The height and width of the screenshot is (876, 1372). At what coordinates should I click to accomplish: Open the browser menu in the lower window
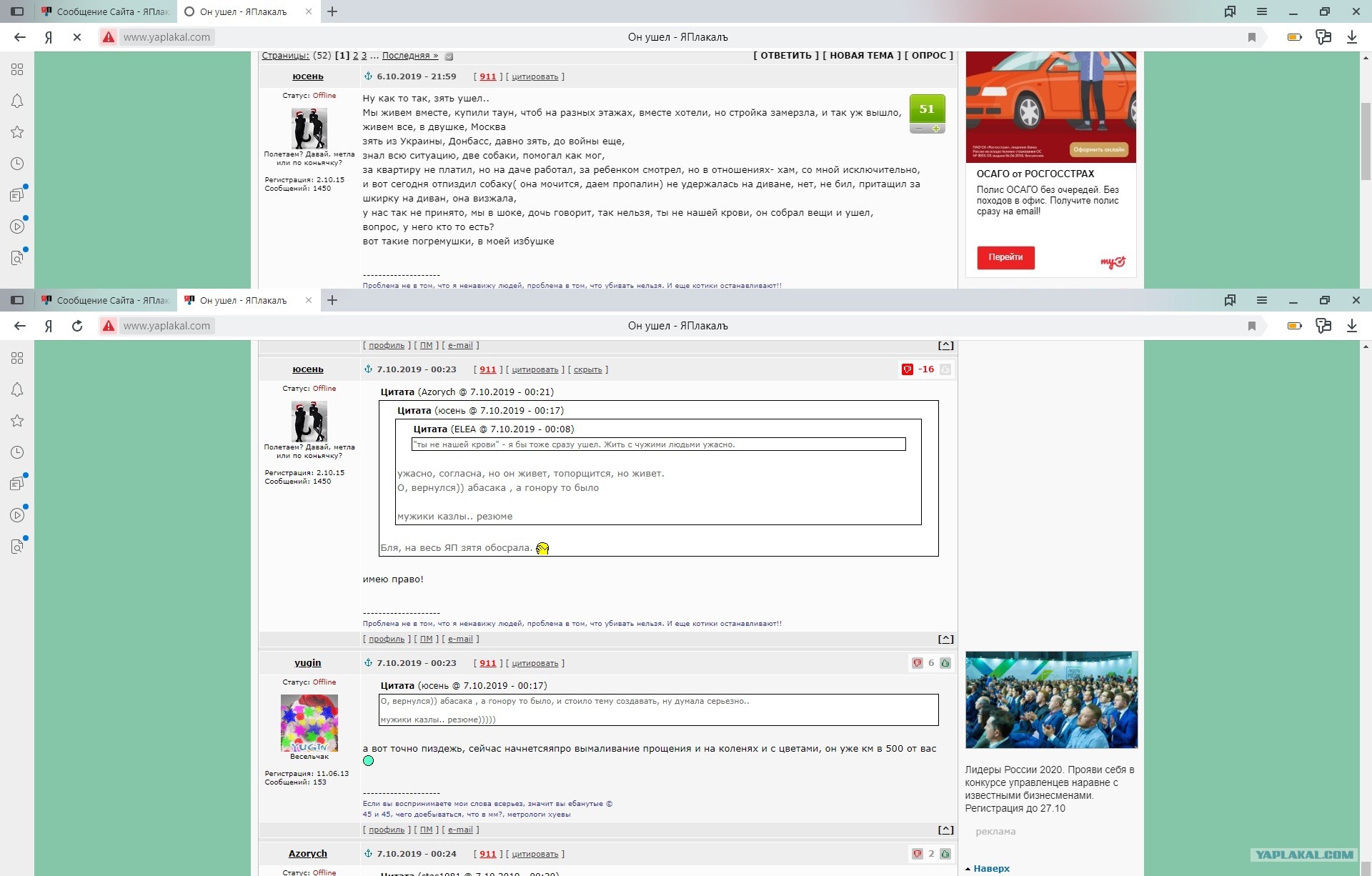click(1262, 300)
